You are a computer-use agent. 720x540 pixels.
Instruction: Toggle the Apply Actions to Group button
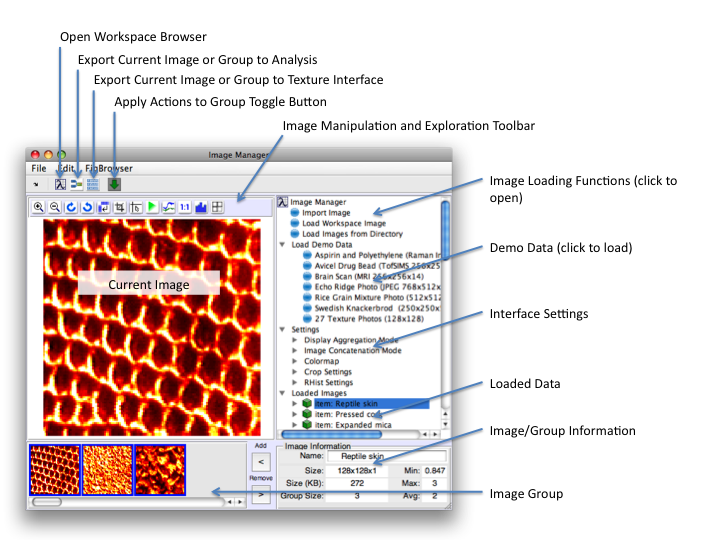tap(114, 184)
